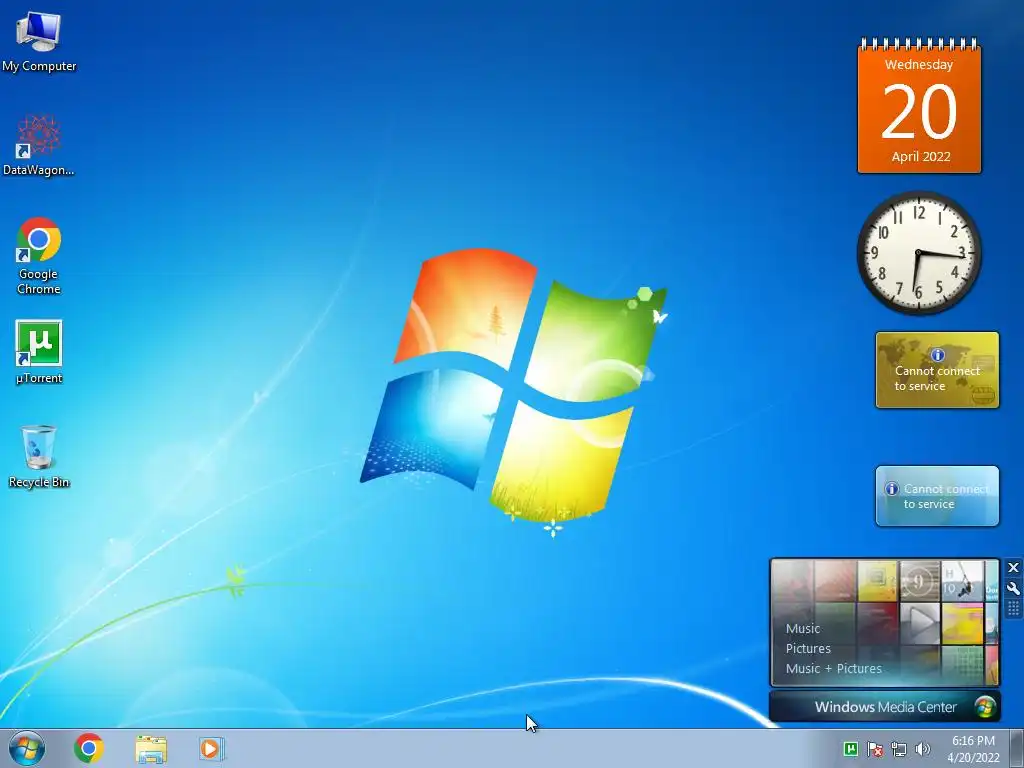This screenshot has width=1024, height=768.
Task: Select the Recycle Bin icon
Action: pos(39,456)
